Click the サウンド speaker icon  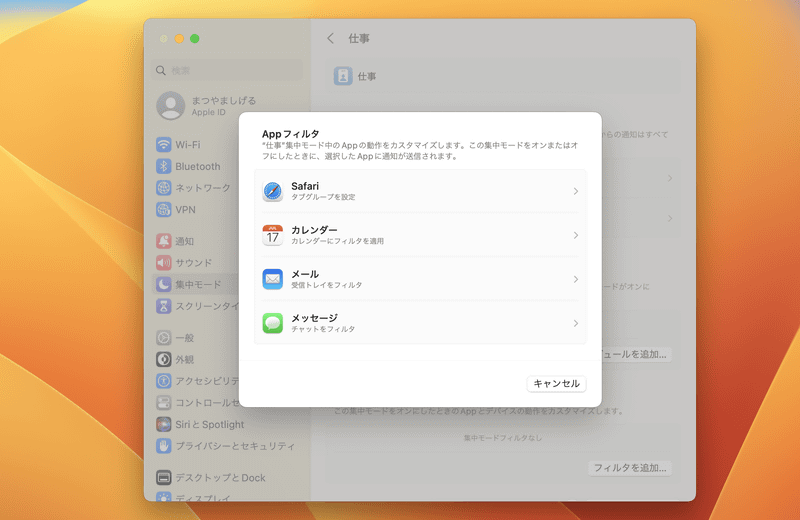pos(163,263)
